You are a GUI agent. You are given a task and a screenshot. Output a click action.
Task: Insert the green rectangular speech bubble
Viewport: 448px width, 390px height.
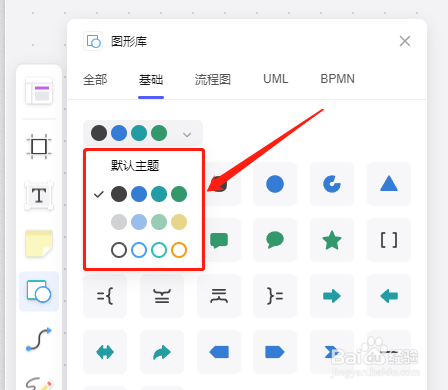tap(219, 240)
